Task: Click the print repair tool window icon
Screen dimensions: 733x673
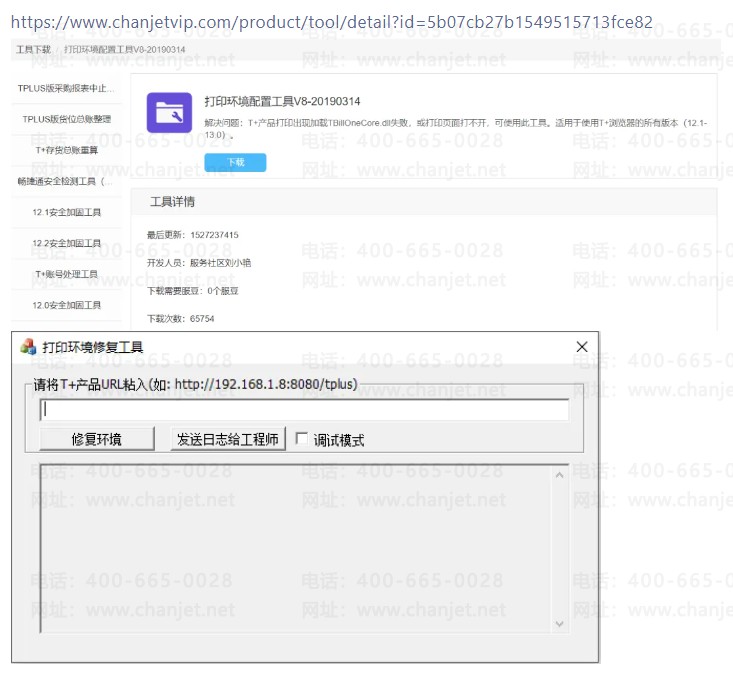Action: tap(28, 347)
